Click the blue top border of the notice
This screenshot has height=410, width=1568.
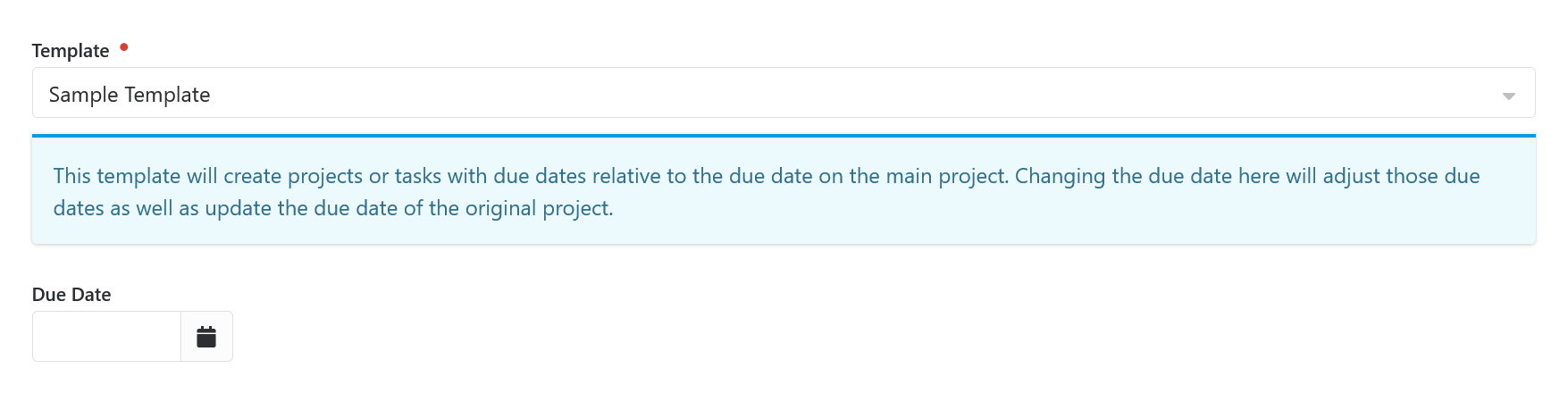783,136
